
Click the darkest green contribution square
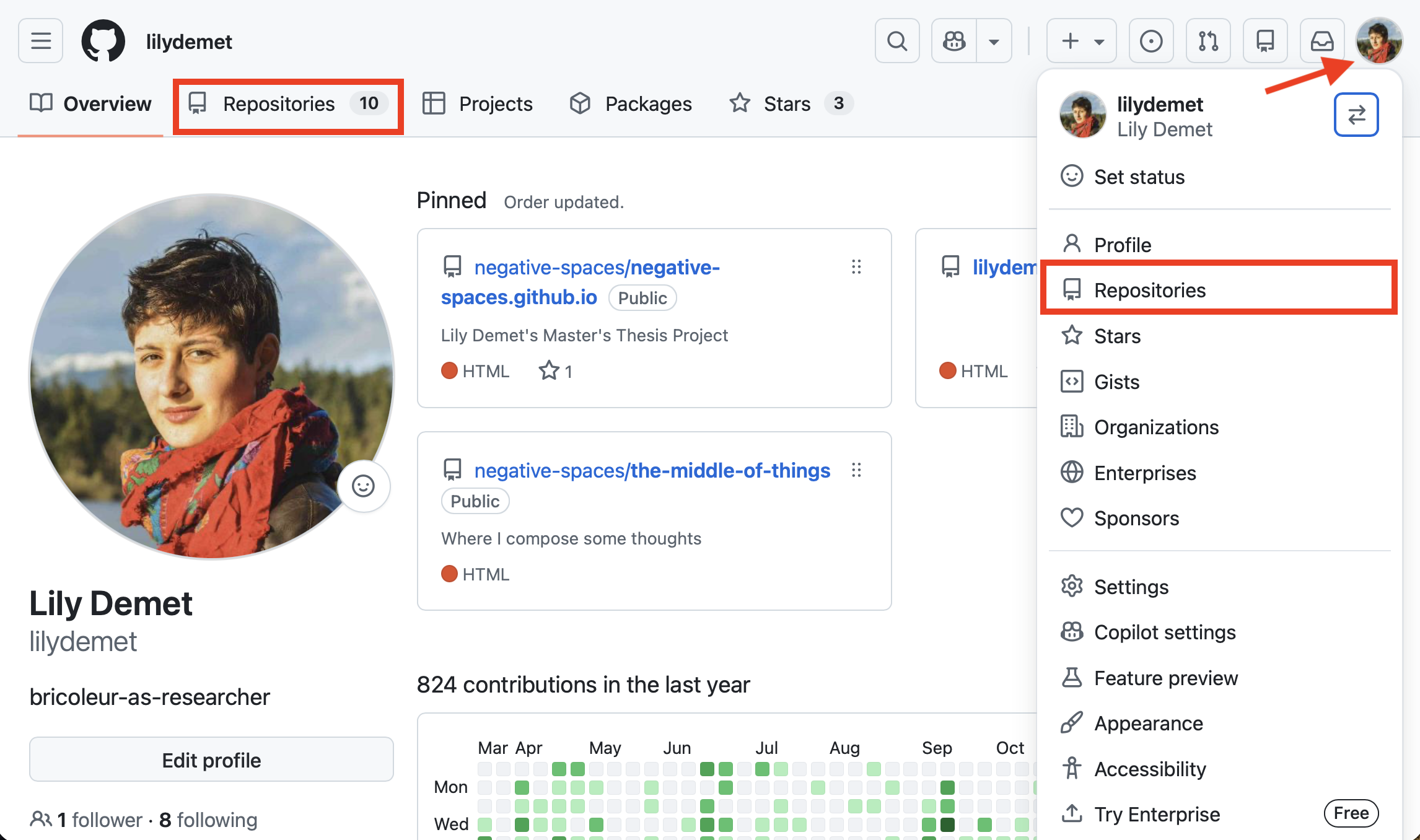click(947, 825)
